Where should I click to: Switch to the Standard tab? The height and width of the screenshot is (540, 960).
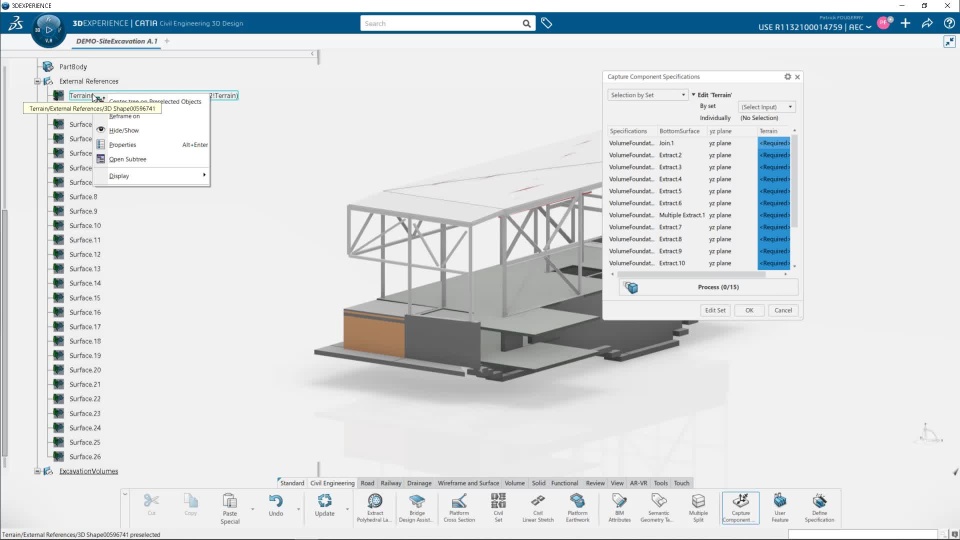(x=292, y=483)
